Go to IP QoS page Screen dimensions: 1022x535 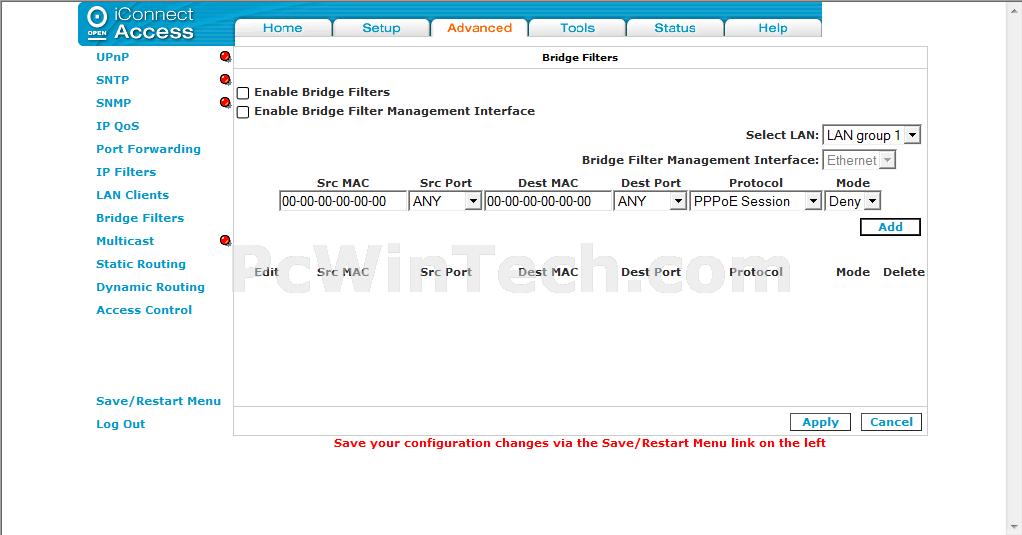coord(118,126)
